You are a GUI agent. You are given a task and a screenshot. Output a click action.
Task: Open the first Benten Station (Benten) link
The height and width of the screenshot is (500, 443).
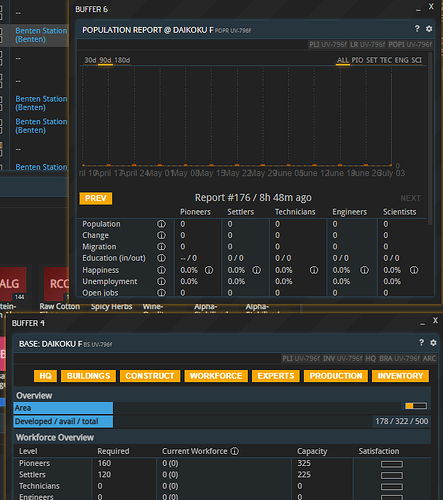point(41,35)
